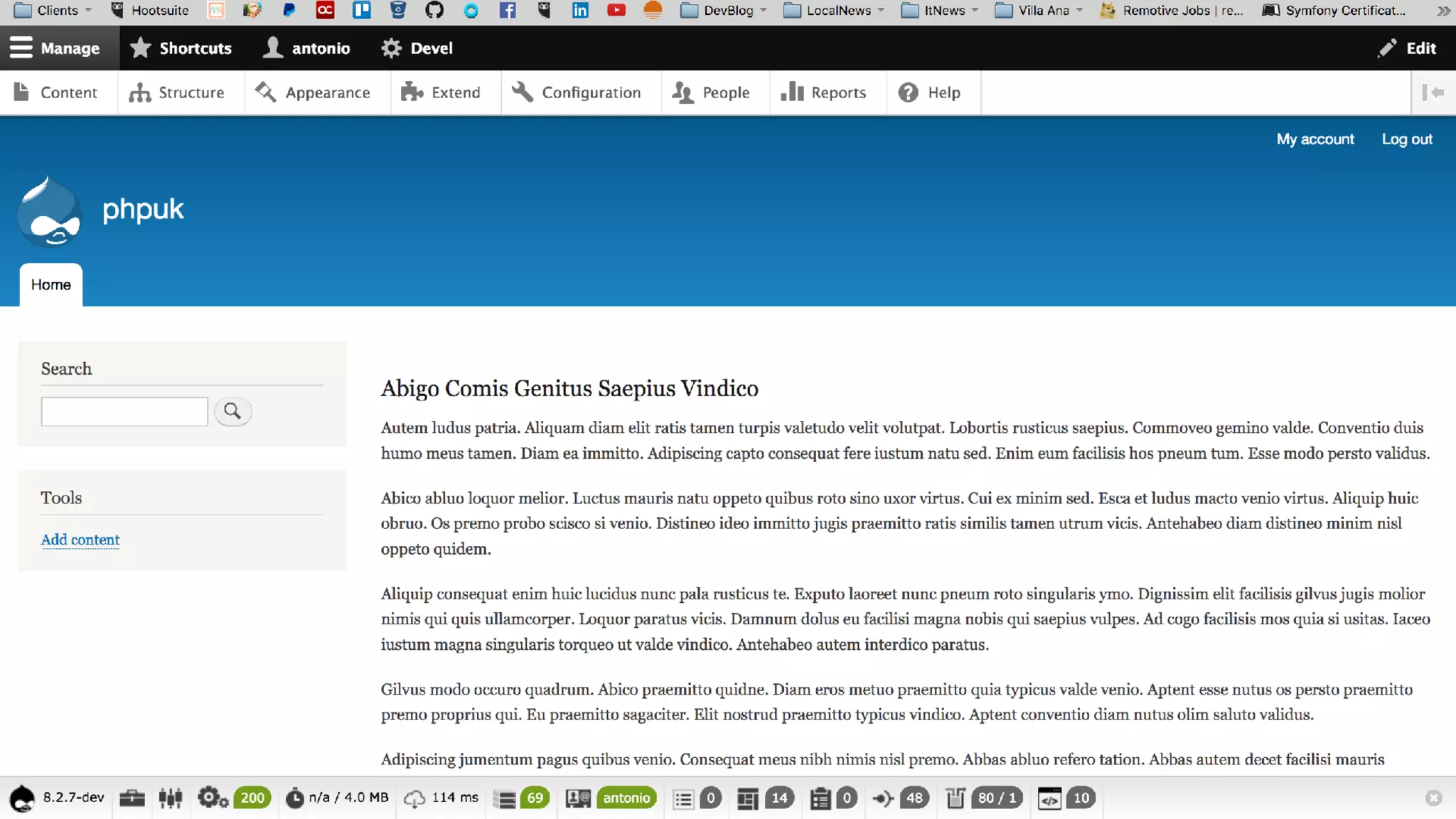1456x819 pixels.
Task: Click the user profile icon labeled antonio in the bottom toolbar
Action: tap(578, 798)
